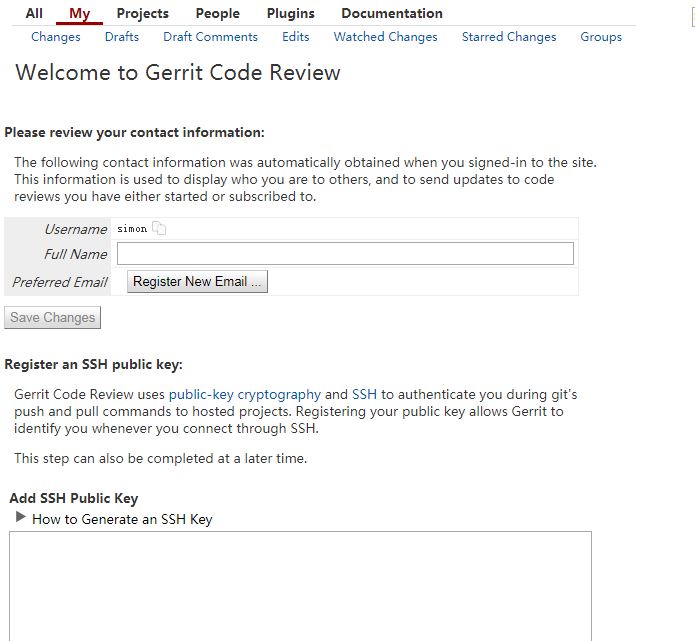Screen dimensions: 695x641
Task: Click the Register an SSH public key heading
Action: [94, 364]
